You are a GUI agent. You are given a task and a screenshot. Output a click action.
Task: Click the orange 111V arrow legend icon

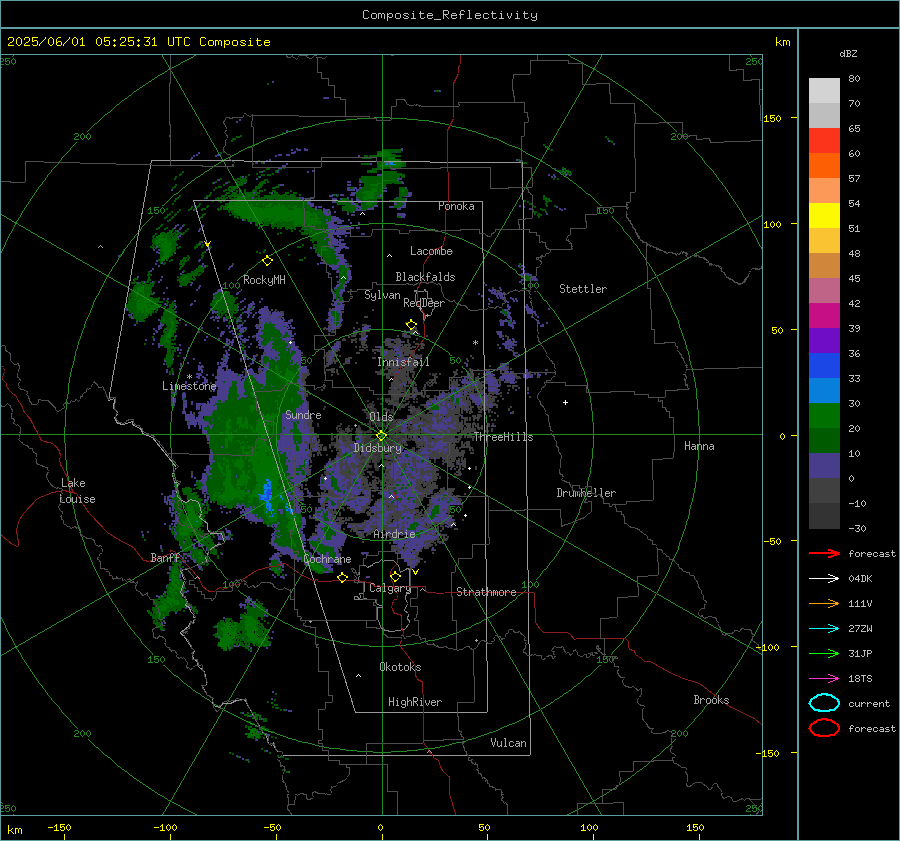click(x=824, y=603)
